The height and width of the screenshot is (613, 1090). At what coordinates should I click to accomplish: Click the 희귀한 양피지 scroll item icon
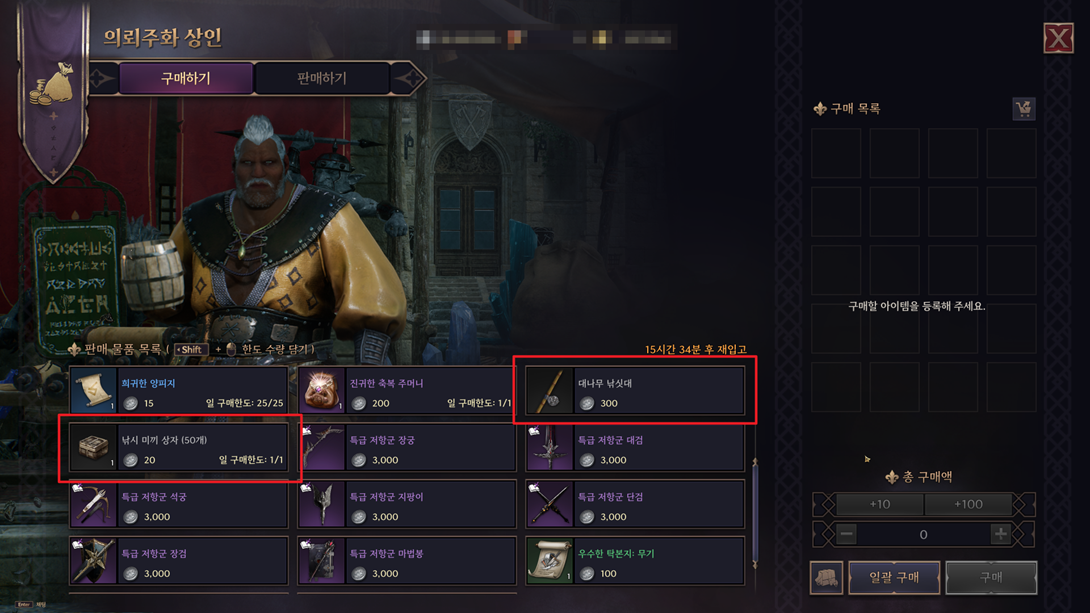pos(93,391)
